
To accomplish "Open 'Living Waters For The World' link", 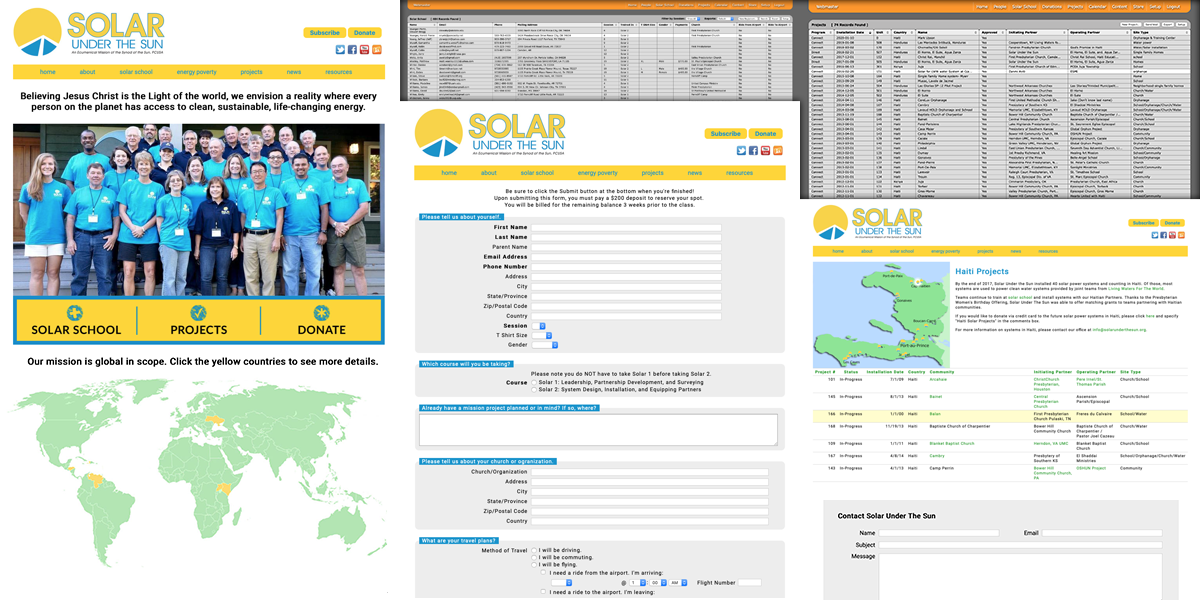I will pos(1136,288).
